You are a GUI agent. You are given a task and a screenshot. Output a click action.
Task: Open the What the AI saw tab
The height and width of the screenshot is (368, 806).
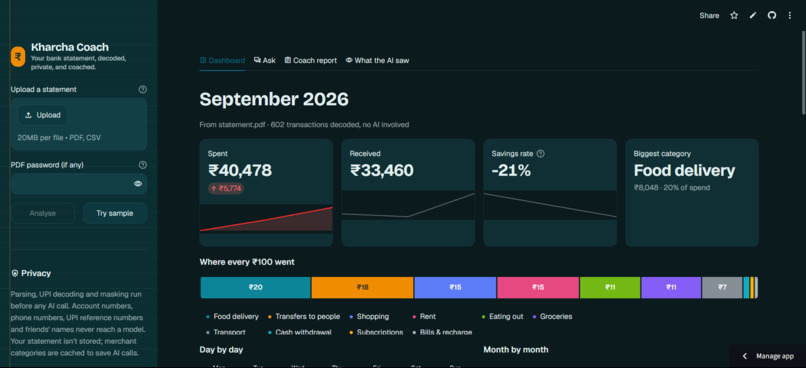[x=377, y=61]
